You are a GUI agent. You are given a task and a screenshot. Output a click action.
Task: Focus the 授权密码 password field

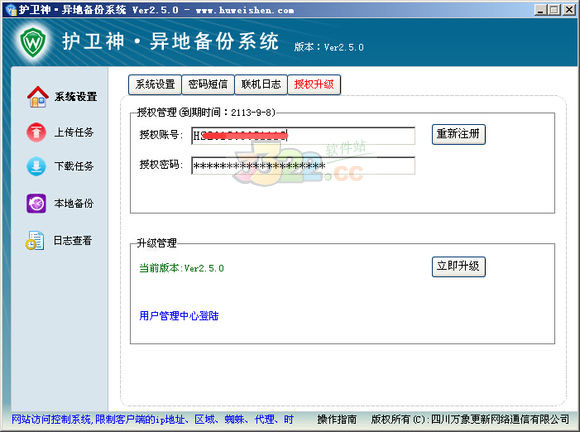(x=303, y=165)
